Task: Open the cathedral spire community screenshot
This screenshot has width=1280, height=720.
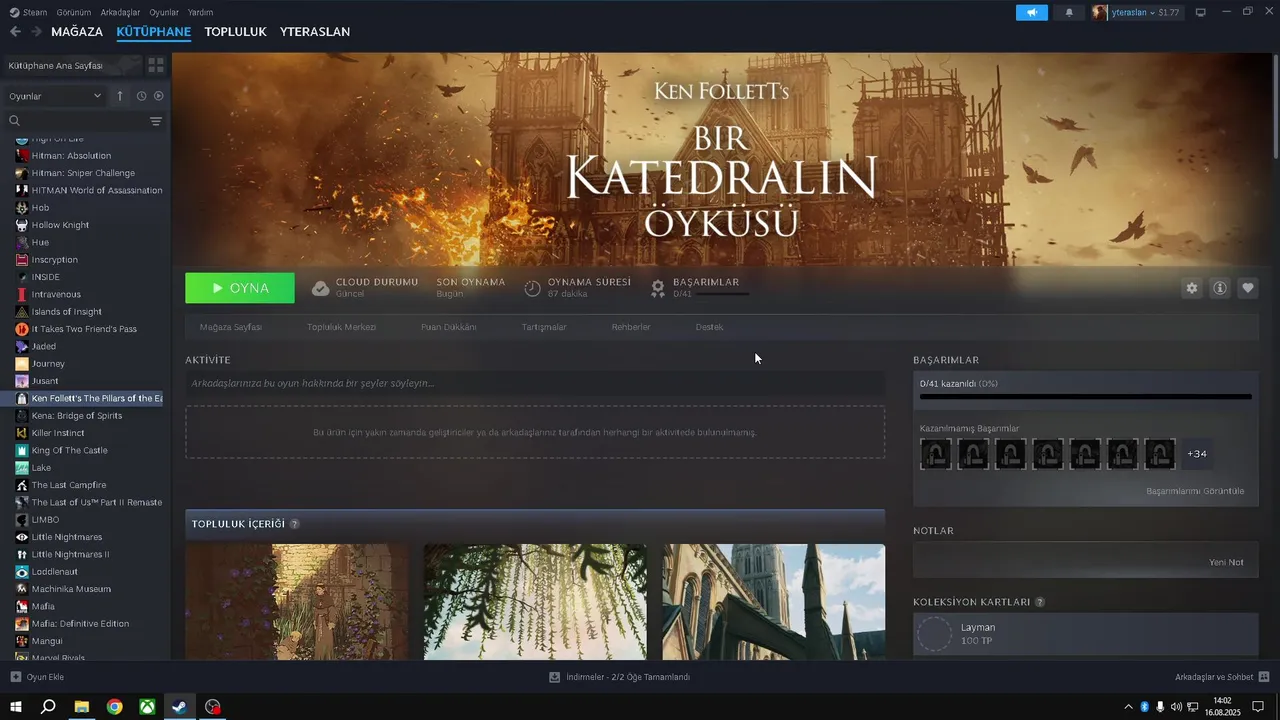Action: tap(773, 602)
